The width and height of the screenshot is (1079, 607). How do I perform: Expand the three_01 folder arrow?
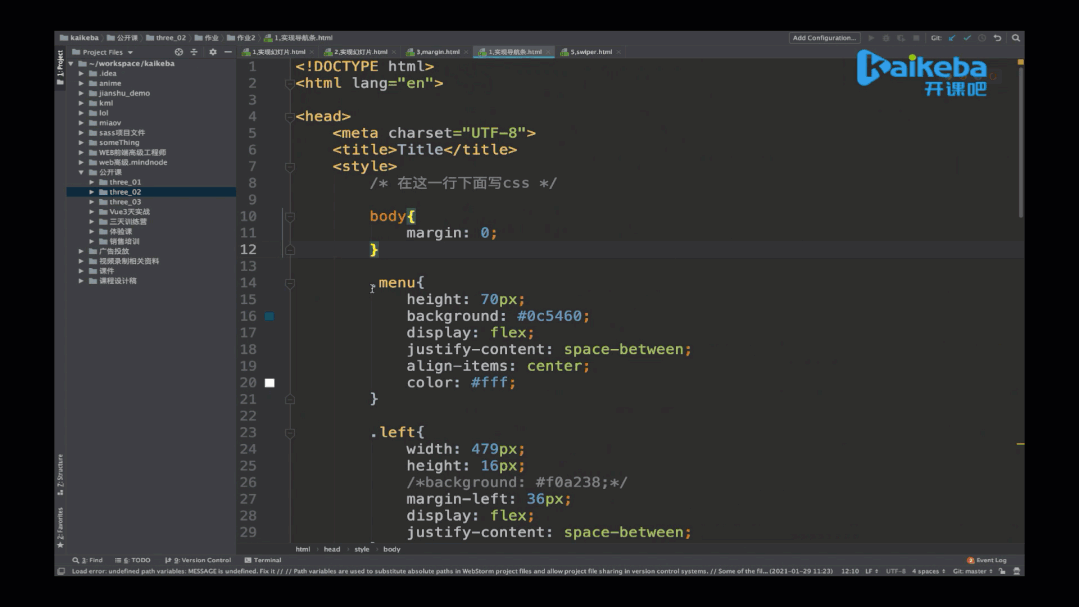[92, 182]
